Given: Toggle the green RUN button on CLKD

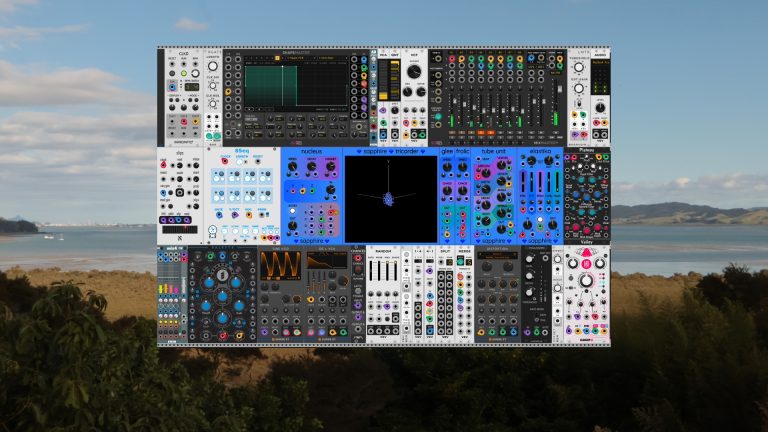Looking at the screenshot, I should 184,73.
